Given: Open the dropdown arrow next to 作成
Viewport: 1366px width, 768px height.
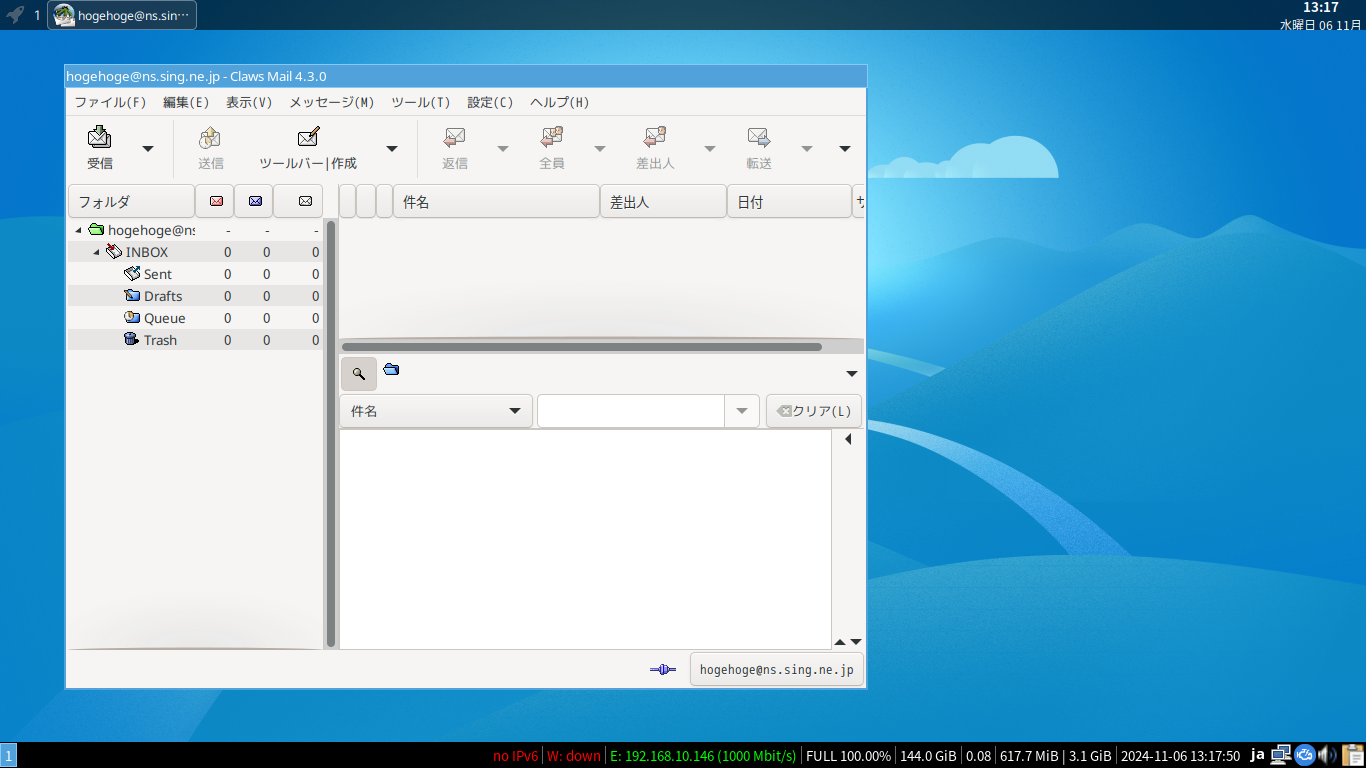Looking at the screenshot, I should pyautogui.click(x=392, y=149).
